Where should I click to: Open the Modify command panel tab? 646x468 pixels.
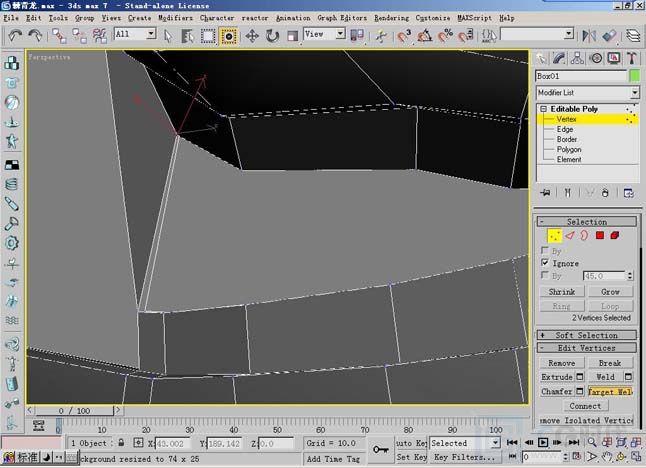[x=559, y=58]
